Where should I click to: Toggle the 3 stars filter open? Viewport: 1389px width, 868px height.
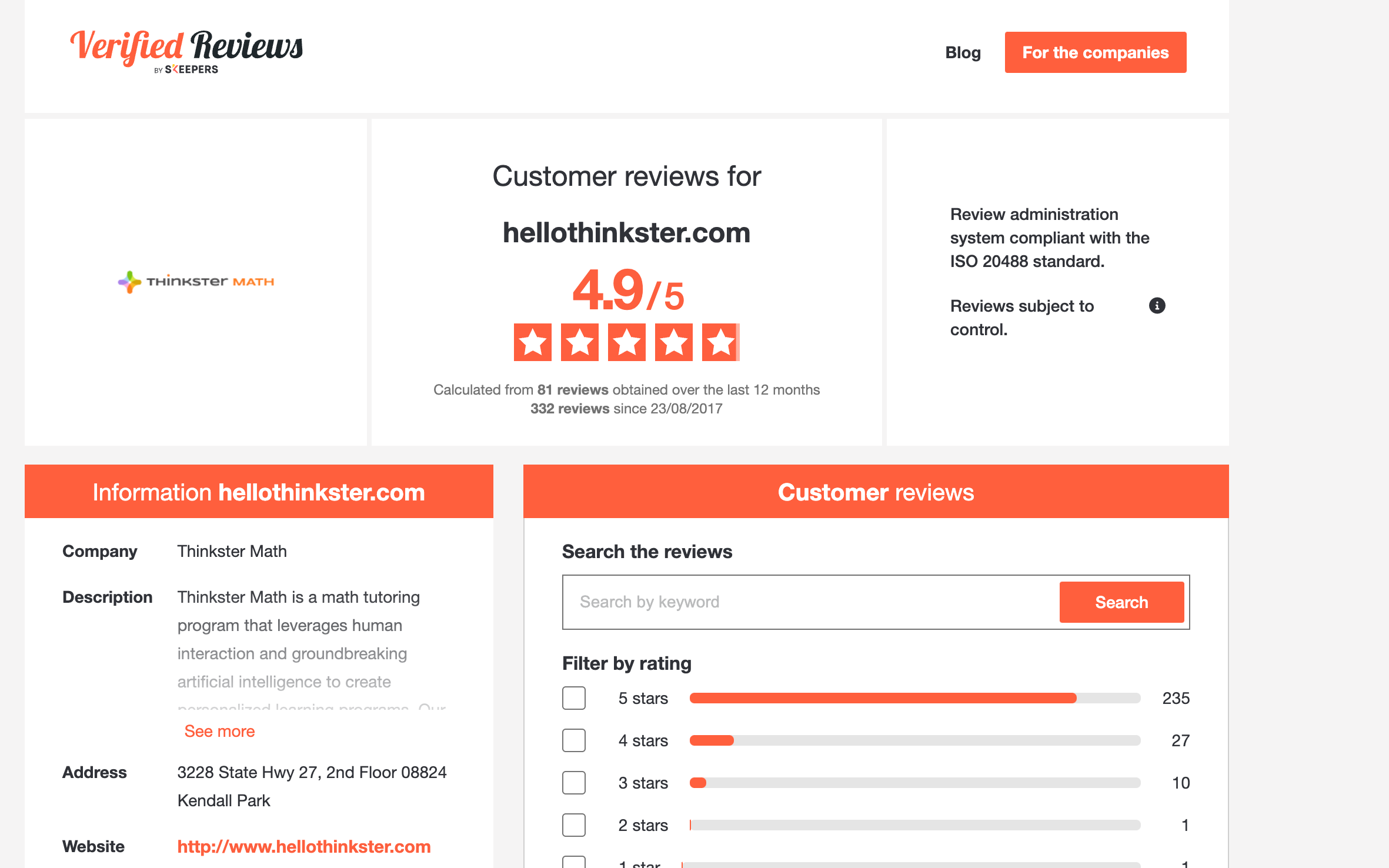[x=573, y=783]
